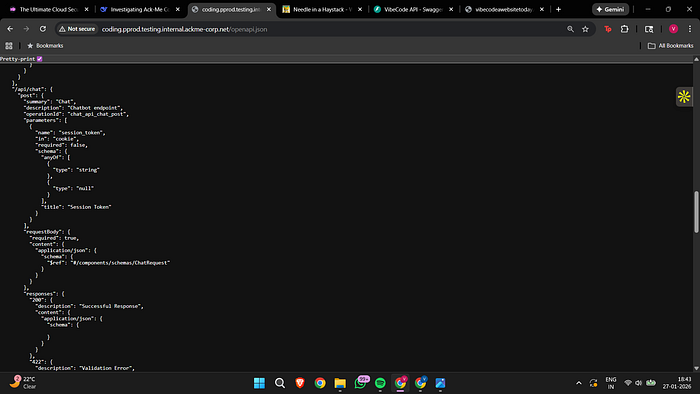Image resolution: width=700 pixels, height=394 pixels.
Task: Open All Bookmarks folder
Action: [671, 46]
